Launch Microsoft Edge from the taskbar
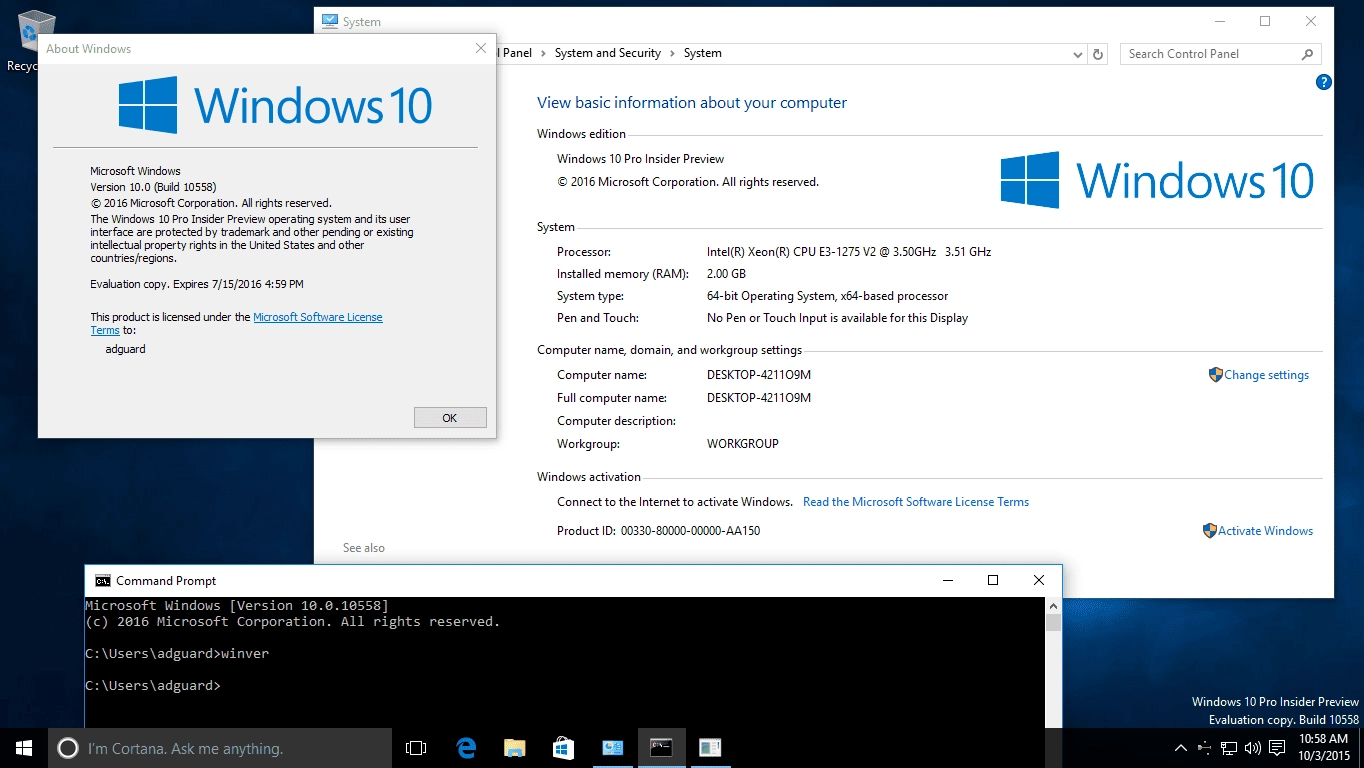This screenshot has width=1364, height=768. point(465,748)
